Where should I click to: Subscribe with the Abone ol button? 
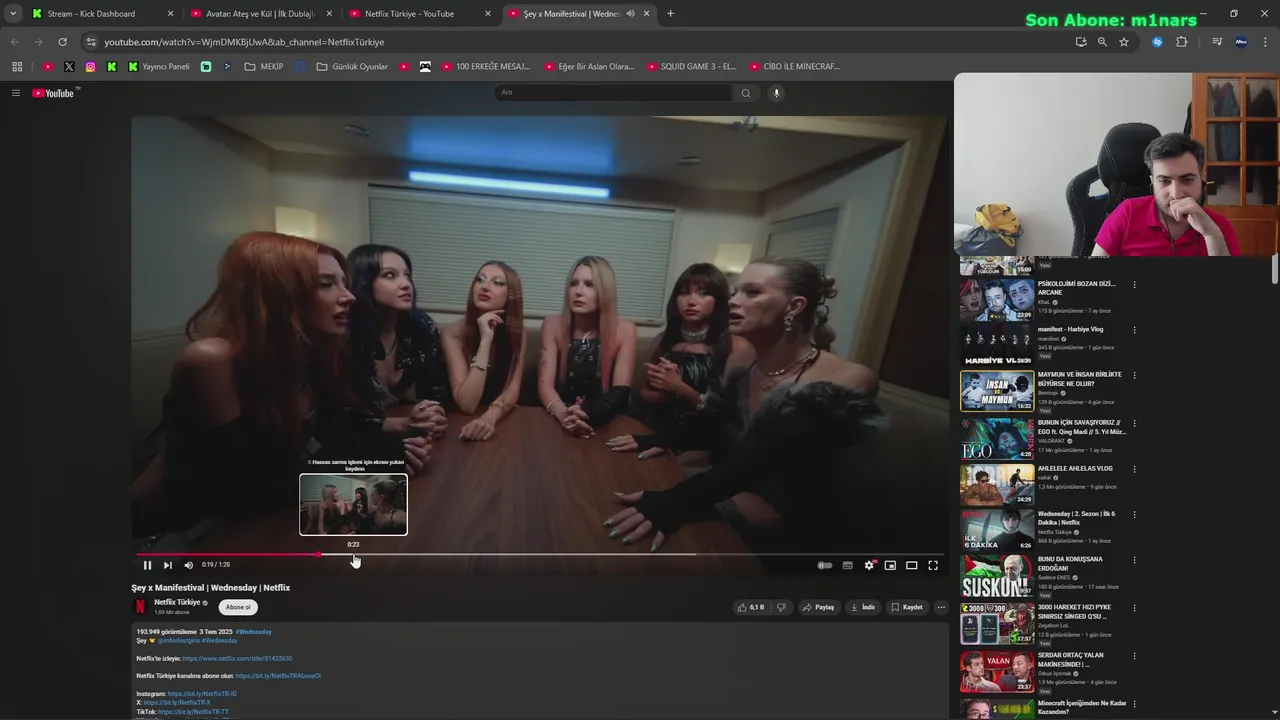coord(238,607)
